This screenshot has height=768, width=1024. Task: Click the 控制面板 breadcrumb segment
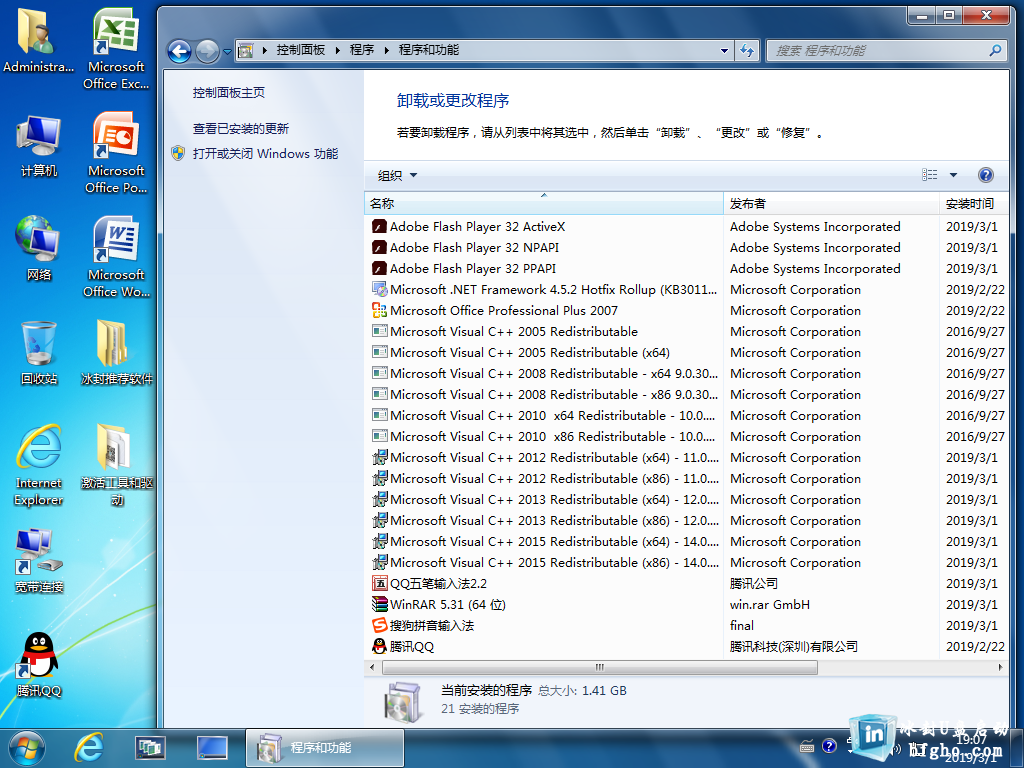coord(300,50)
